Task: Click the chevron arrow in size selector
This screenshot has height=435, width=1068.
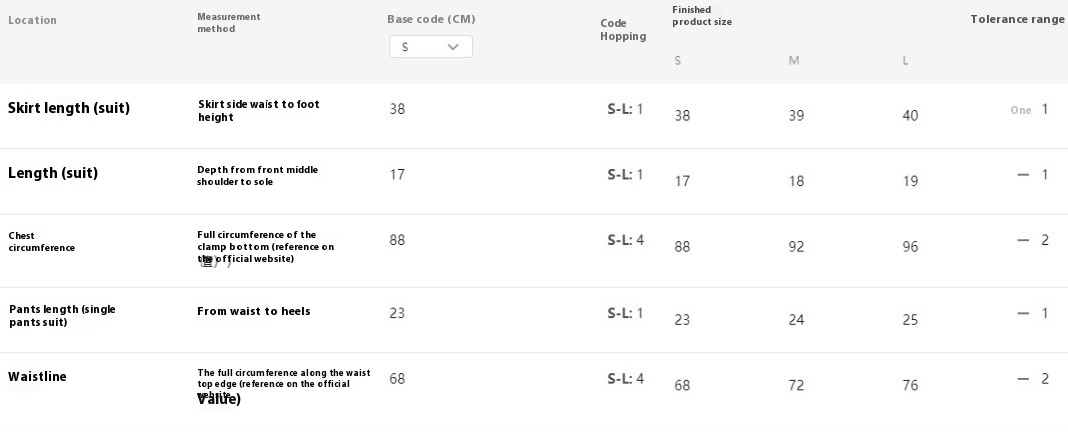Action: tap(453, 47)
